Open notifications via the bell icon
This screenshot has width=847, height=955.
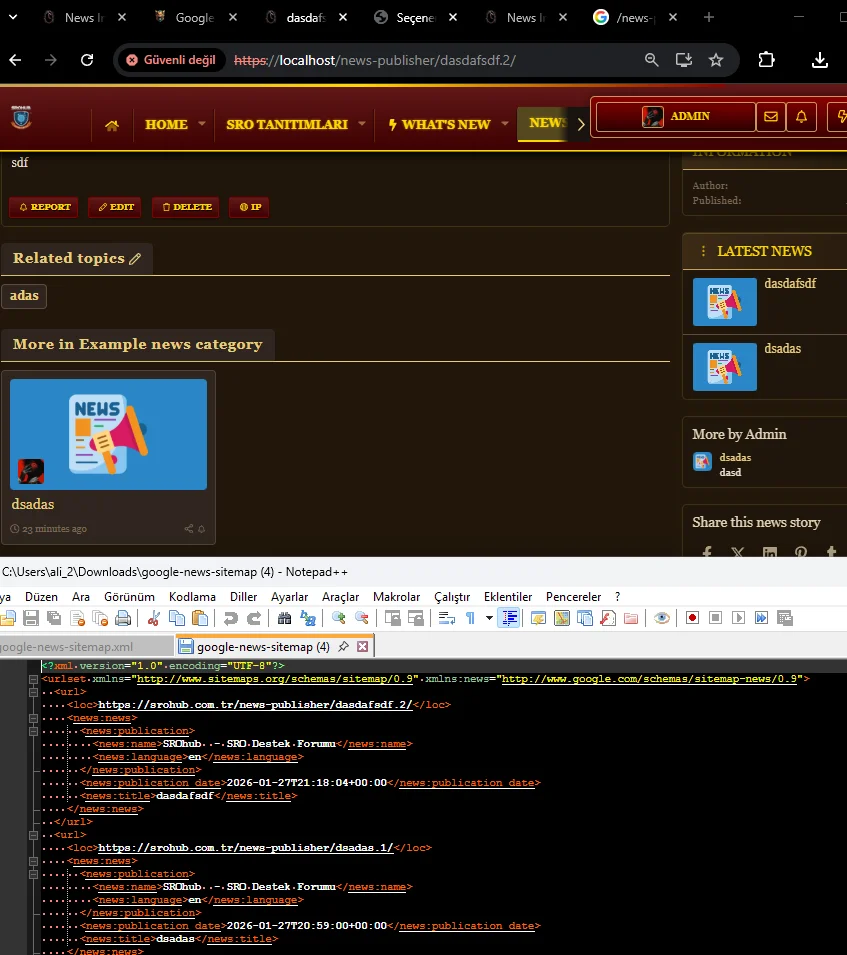point(801,117)
